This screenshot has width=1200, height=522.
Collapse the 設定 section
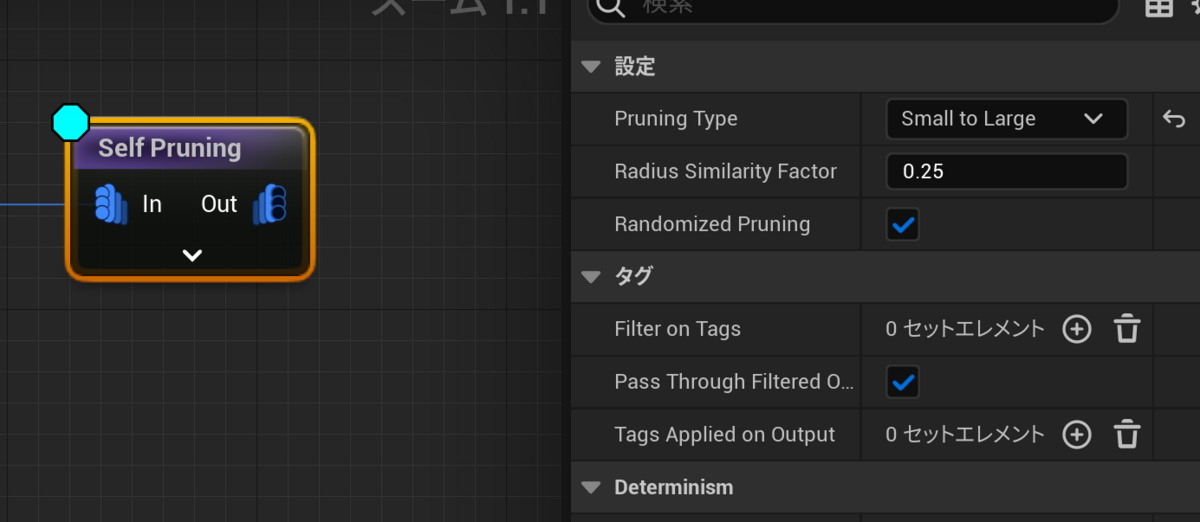[591, 67]
